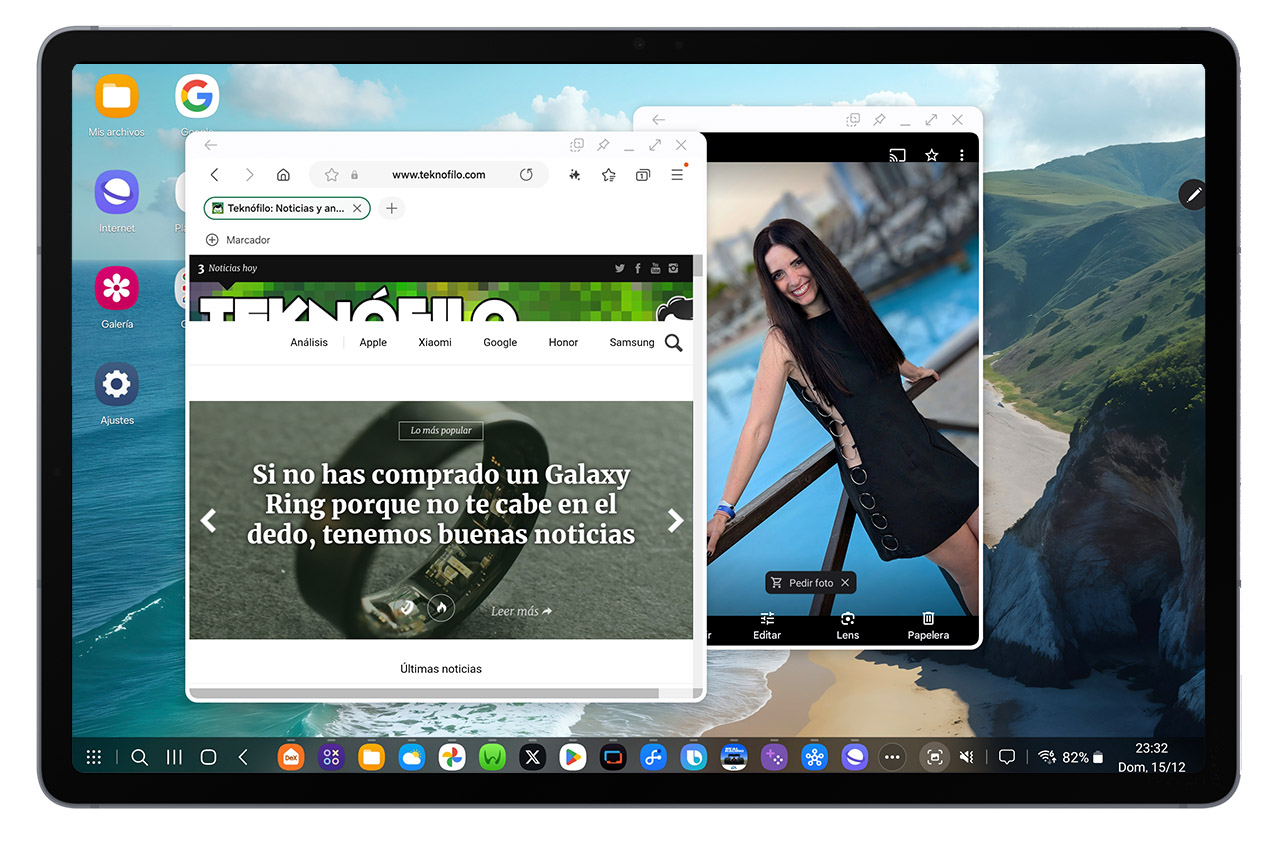
Task: Click the search magnifier on Teknófilo site
Action: pyautogui.click(x=673, y=343)
